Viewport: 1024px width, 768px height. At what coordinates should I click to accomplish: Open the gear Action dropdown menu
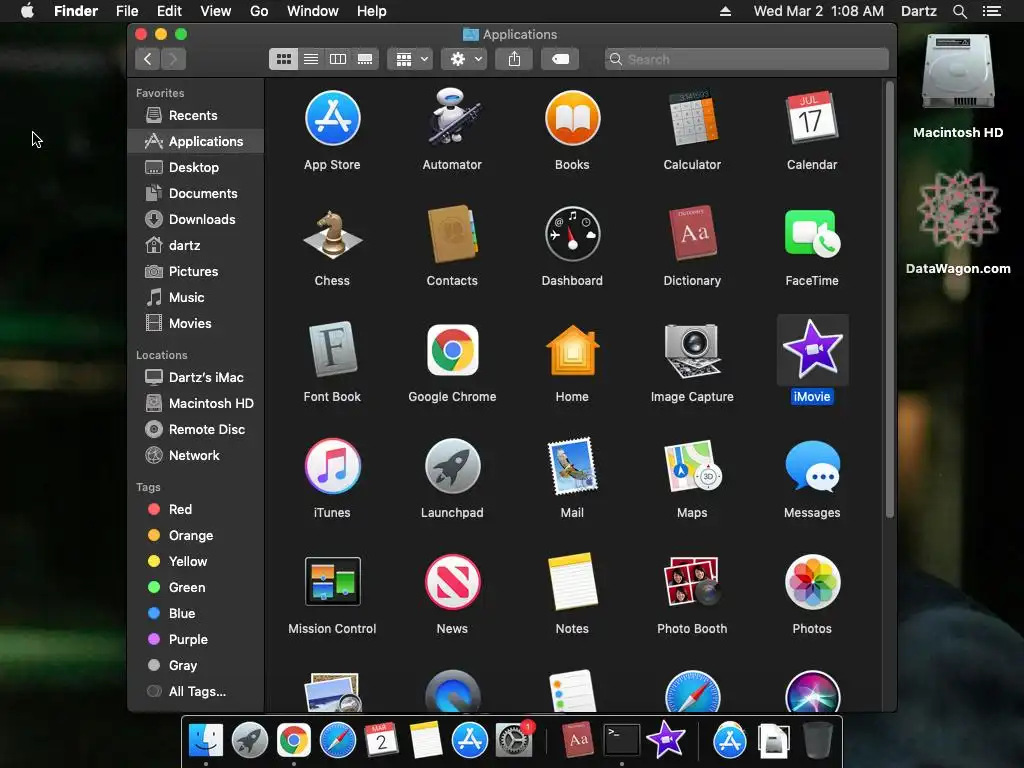(464, 59)
